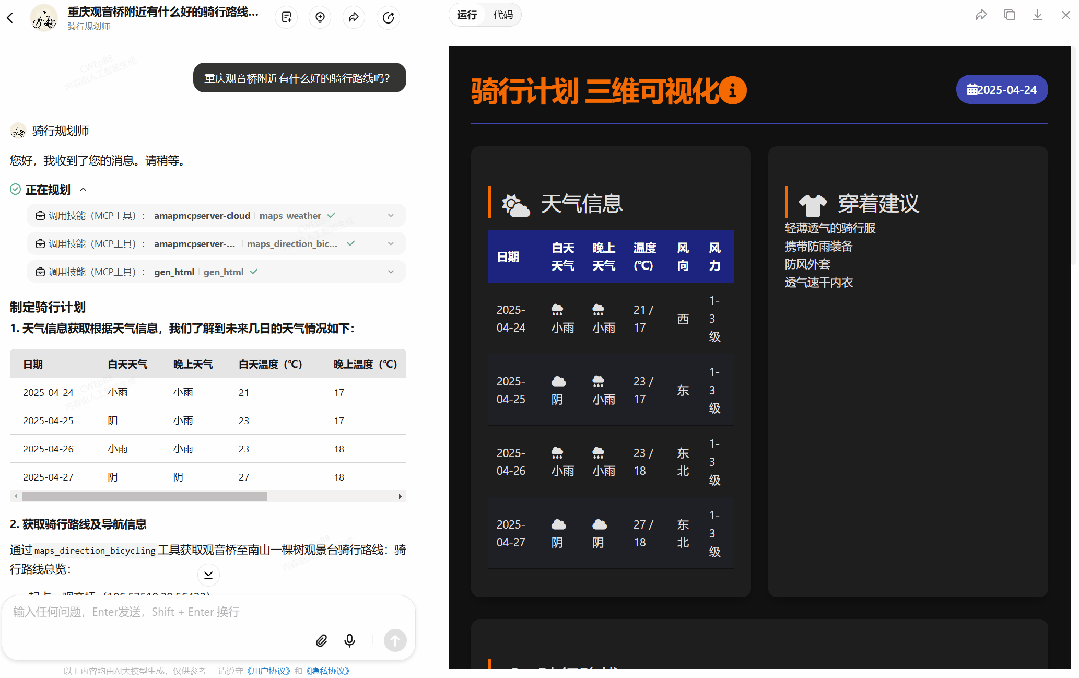
Task: Activate voice input with the microphone icon
Action: pyautogui.click(x=349, y=640)
